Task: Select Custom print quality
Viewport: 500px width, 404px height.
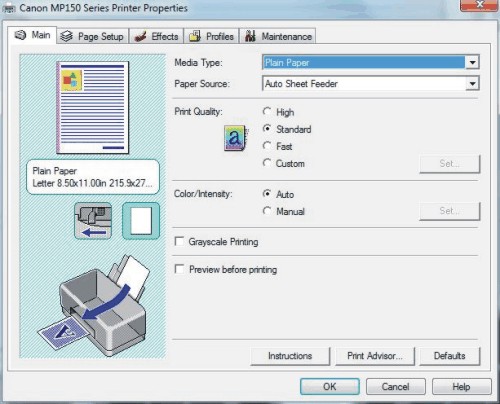Action: pyautogui.click(x=267, y=163)
